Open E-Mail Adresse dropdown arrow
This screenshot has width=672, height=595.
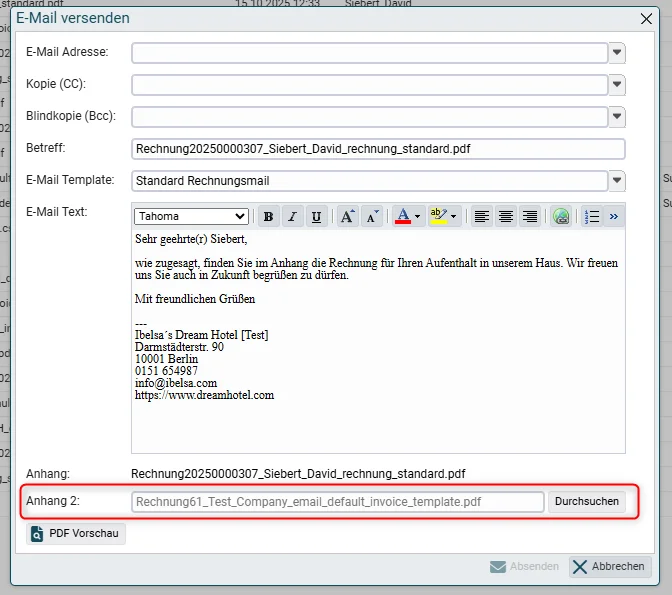pyautogui.click(x=617, y=53)
